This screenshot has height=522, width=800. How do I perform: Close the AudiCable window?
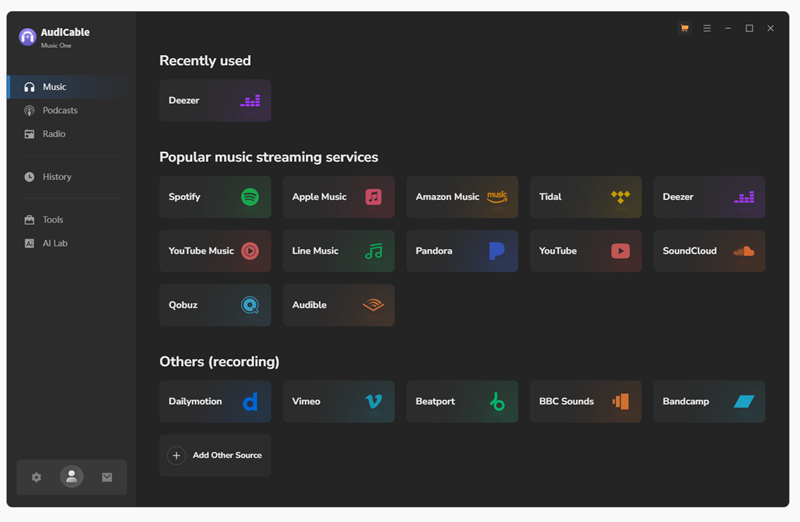[x=770, y=29]
